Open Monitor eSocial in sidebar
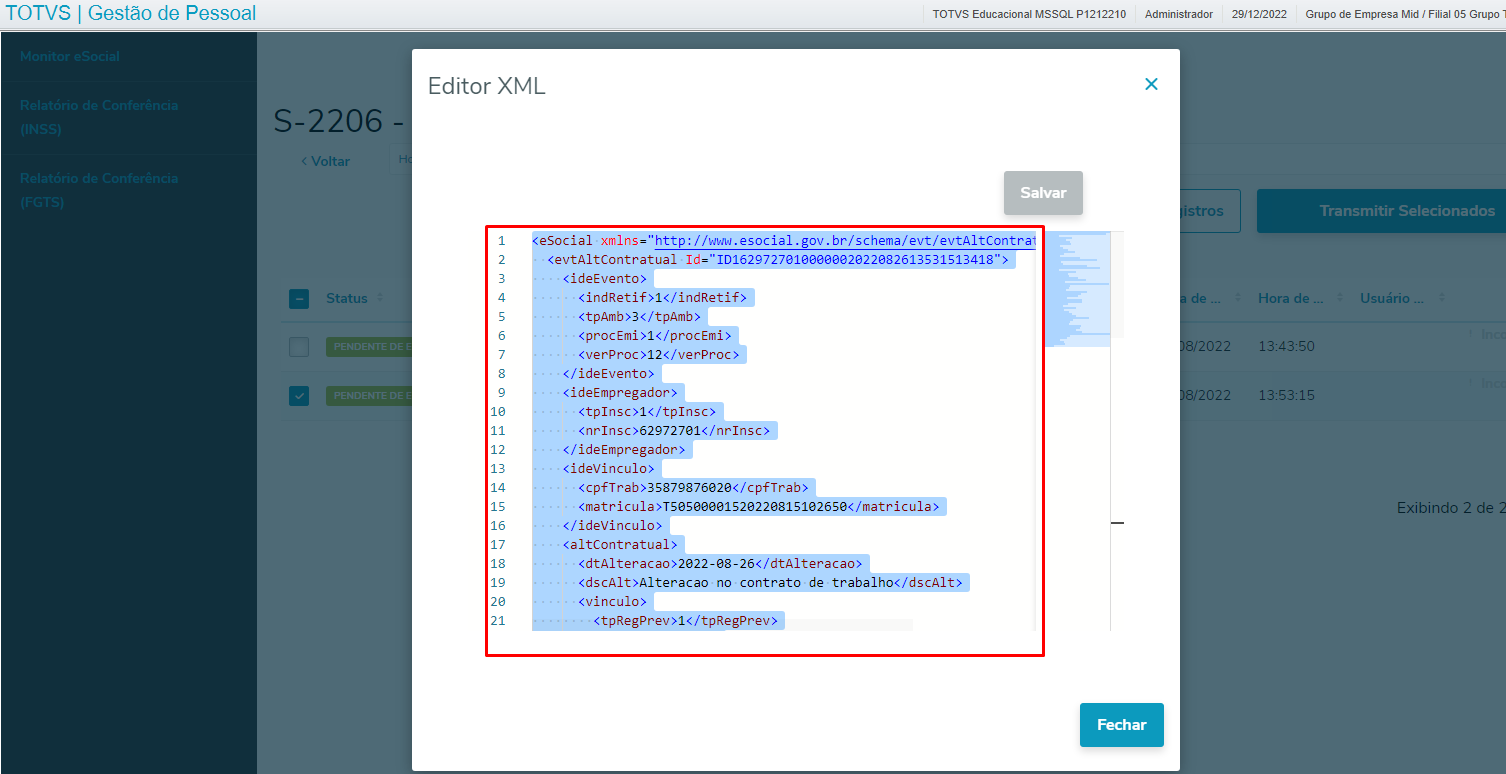 click(x=70, y=57)
